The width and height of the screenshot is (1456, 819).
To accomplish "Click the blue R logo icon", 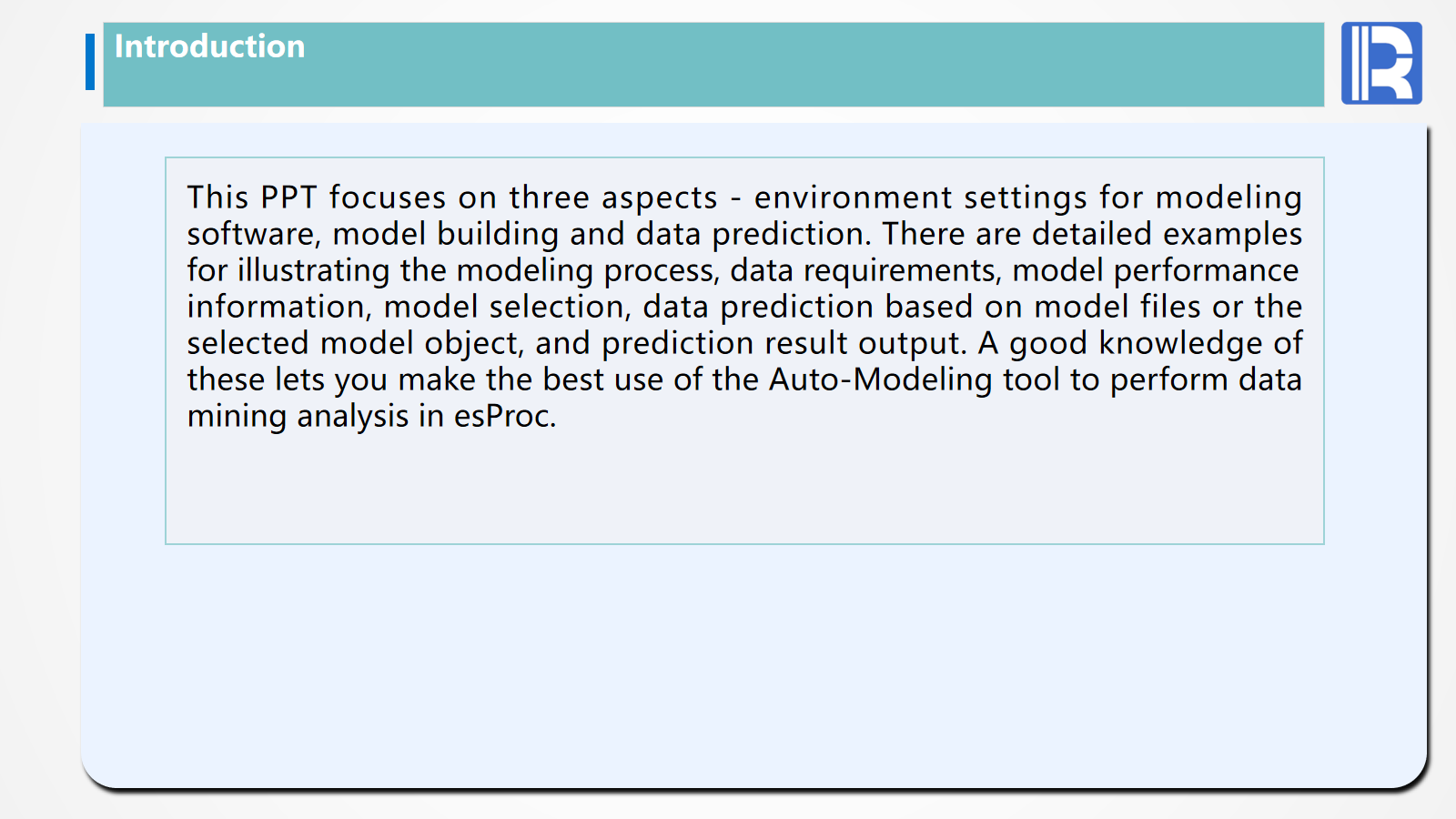I will pyautogui.click(x=1380, y=64).
